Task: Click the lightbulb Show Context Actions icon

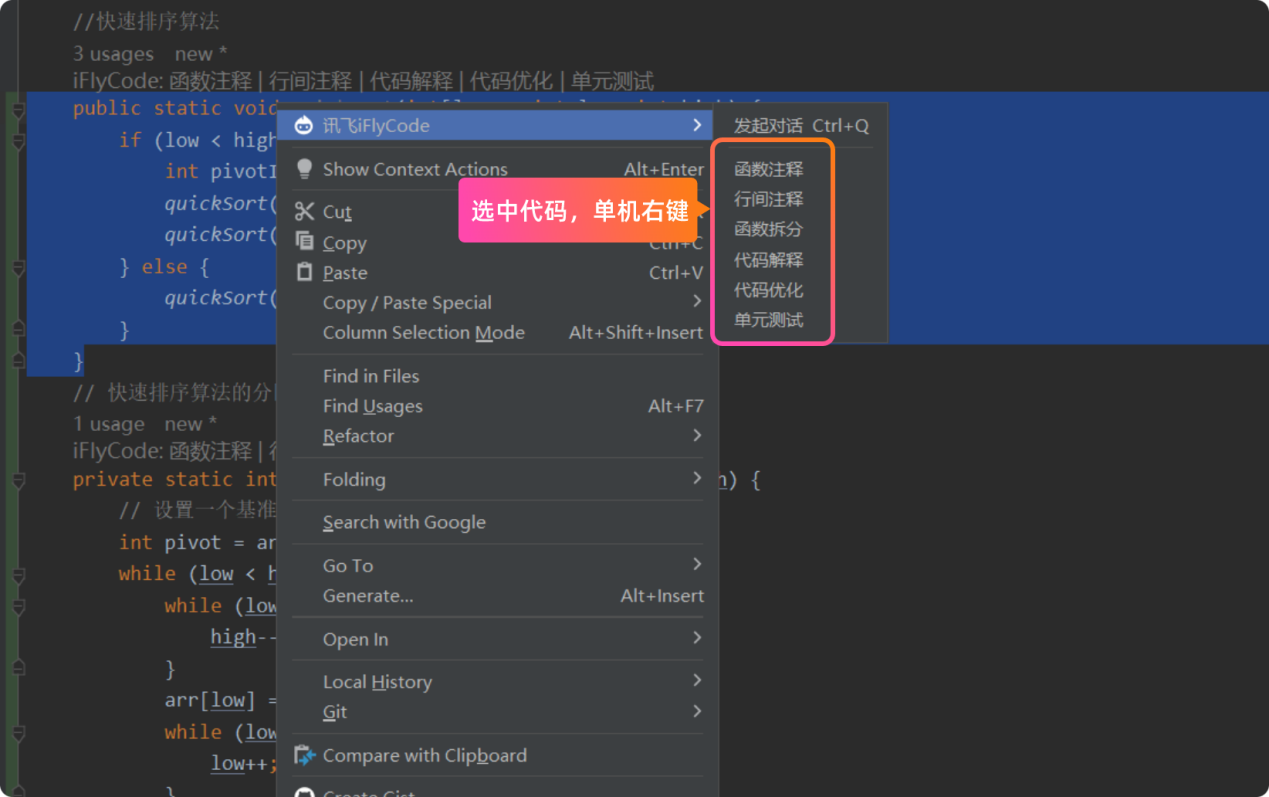Action: 305,169
